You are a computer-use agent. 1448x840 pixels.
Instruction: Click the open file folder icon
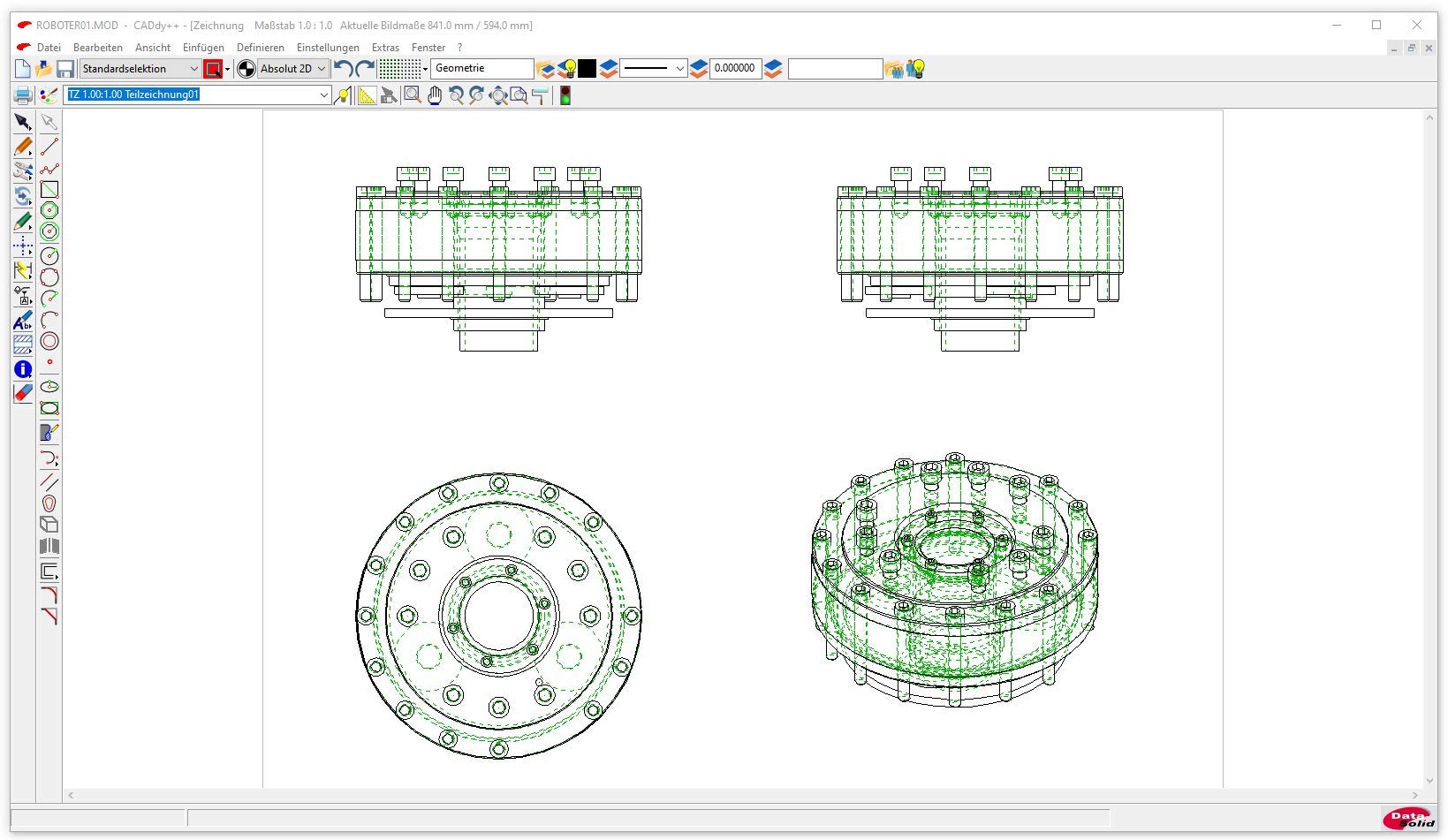click(43, 69)
